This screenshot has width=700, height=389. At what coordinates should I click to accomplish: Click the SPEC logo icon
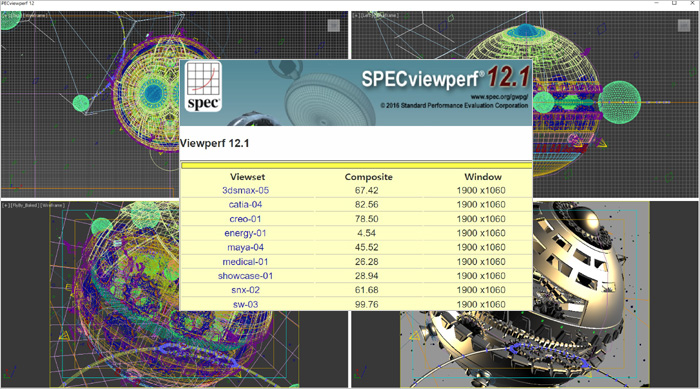[203, 87]
